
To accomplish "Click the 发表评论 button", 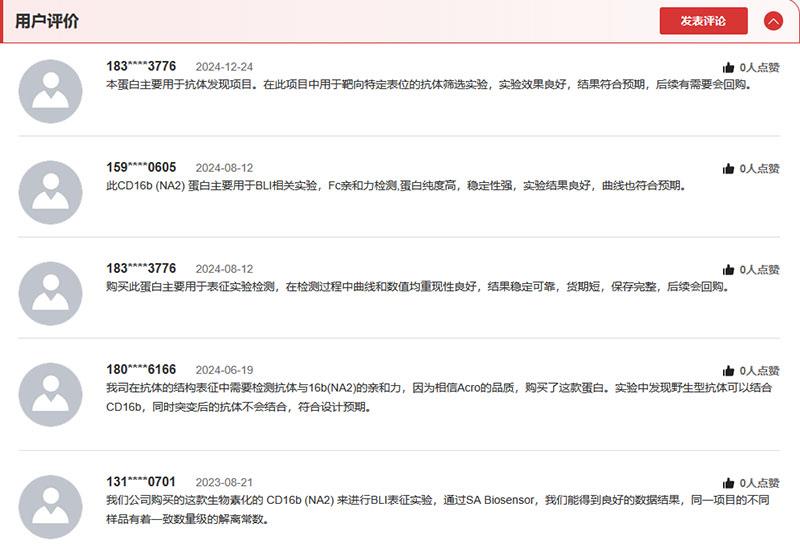I will [703, 21].
